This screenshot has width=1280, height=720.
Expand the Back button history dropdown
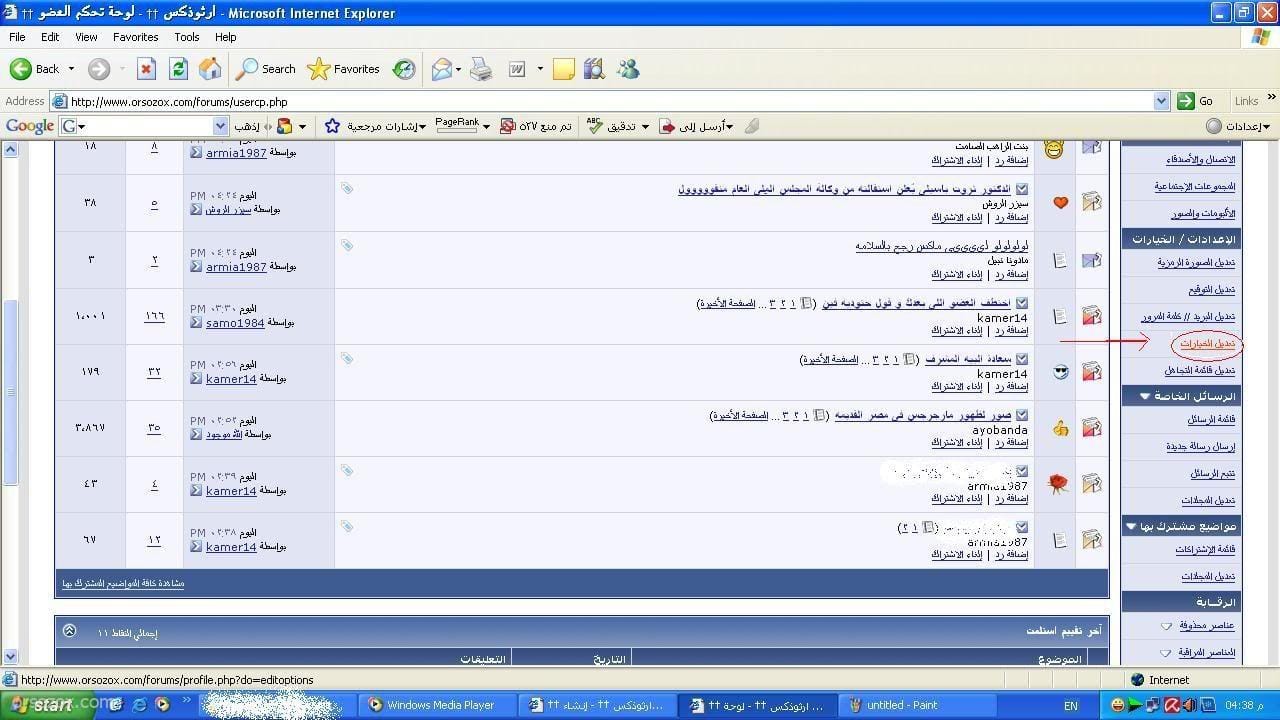click(71, 69)
